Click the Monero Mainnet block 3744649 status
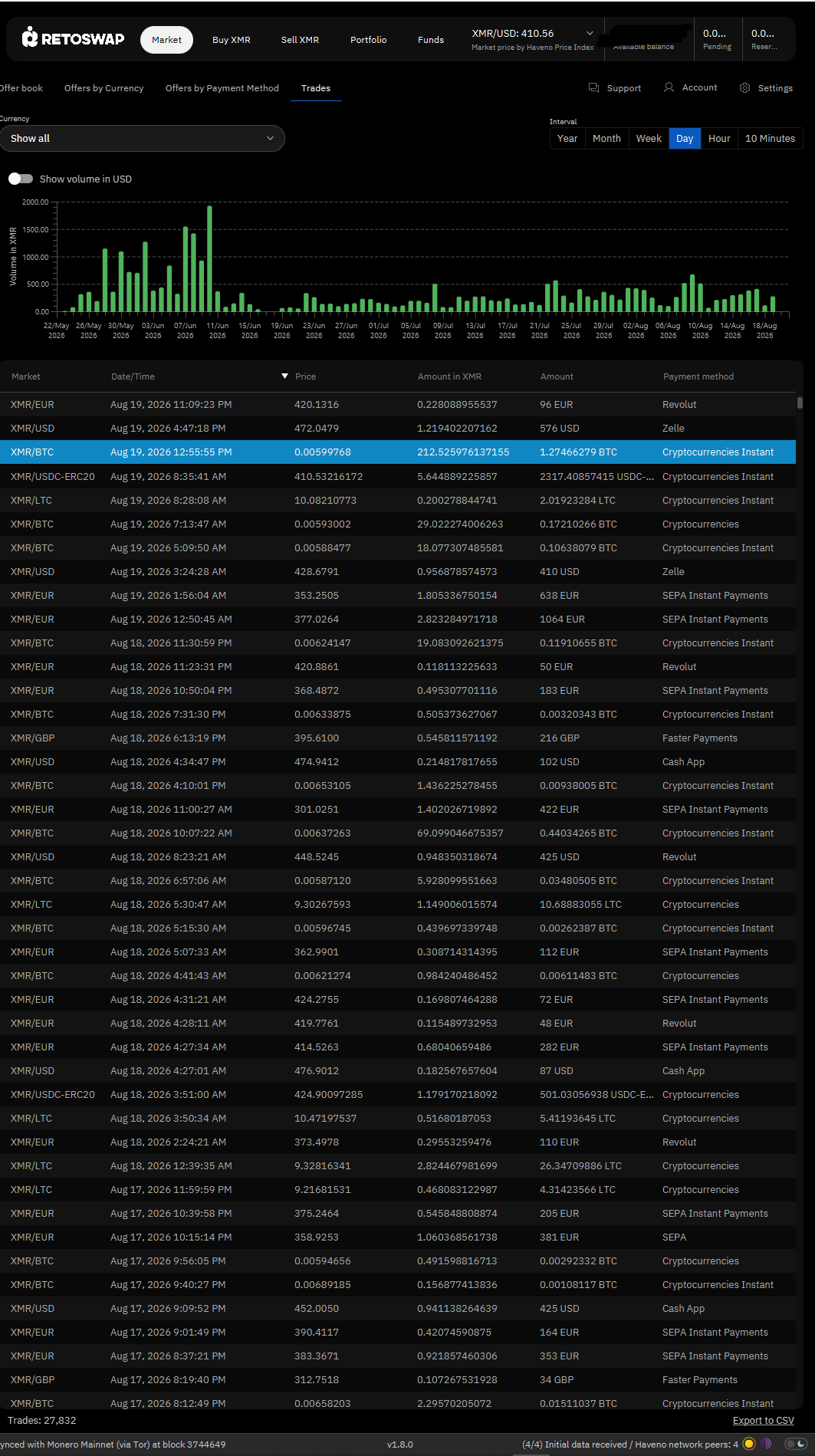815x1456 pixels. coord(113,1444)
